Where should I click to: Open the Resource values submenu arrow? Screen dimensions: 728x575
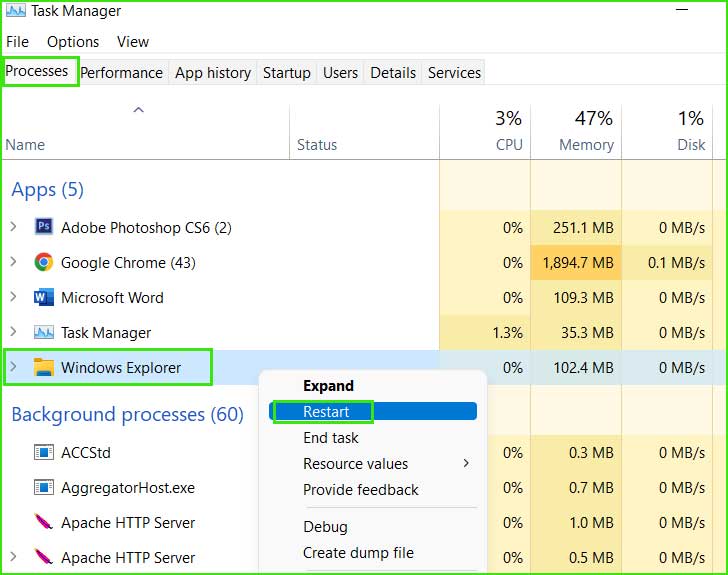[x=466, y=463]
